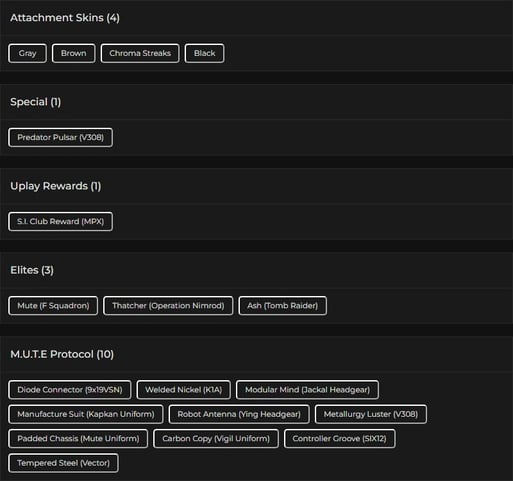This screenshot has height=481, width=513.
Task: Select the Gray attachment skin tag
Action: (x=27, y=53)
